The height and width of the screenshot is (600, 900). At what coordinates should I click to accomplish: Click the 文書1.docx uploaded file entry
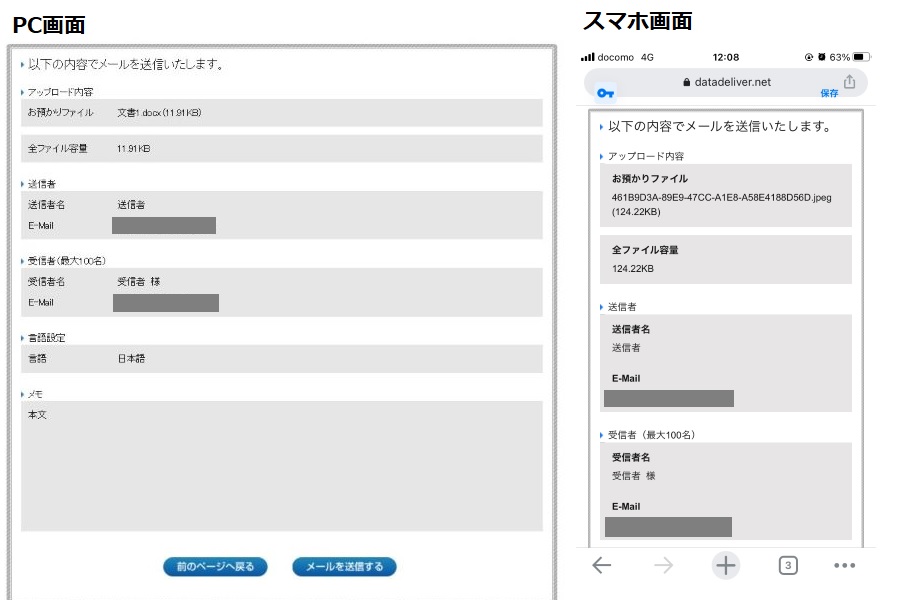(x=159, y=113)
